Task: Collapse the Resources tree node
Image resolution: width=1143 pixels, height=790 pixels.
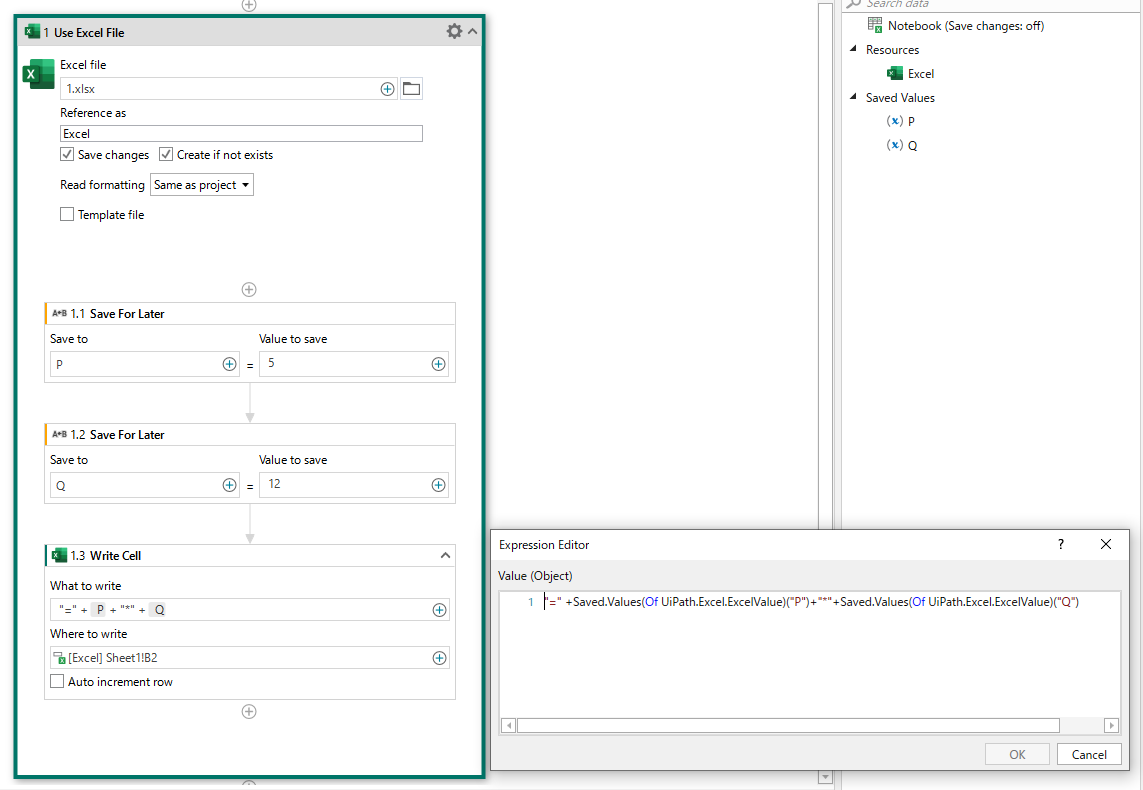Action: [853, 49]
